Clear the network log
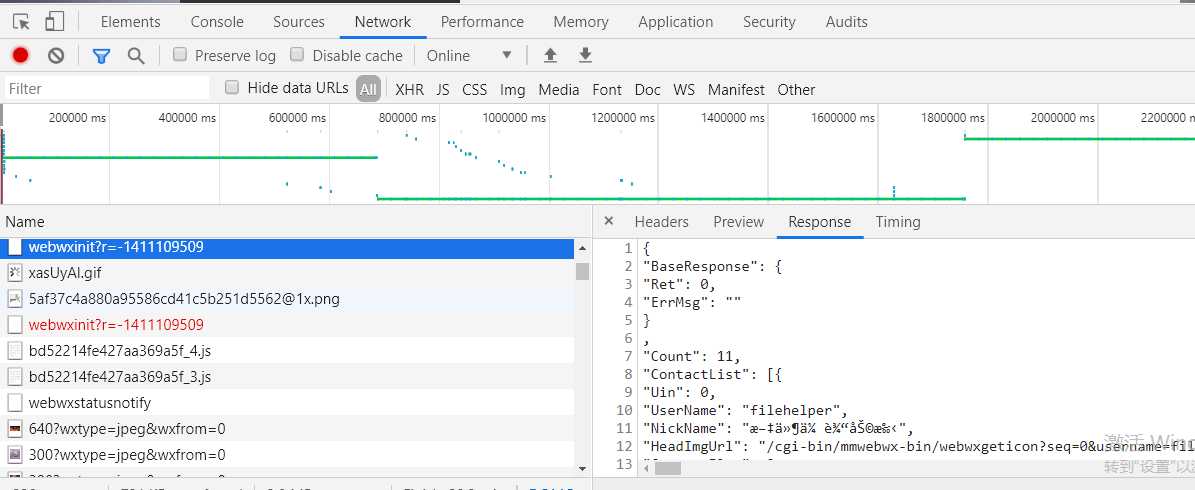 56,55
